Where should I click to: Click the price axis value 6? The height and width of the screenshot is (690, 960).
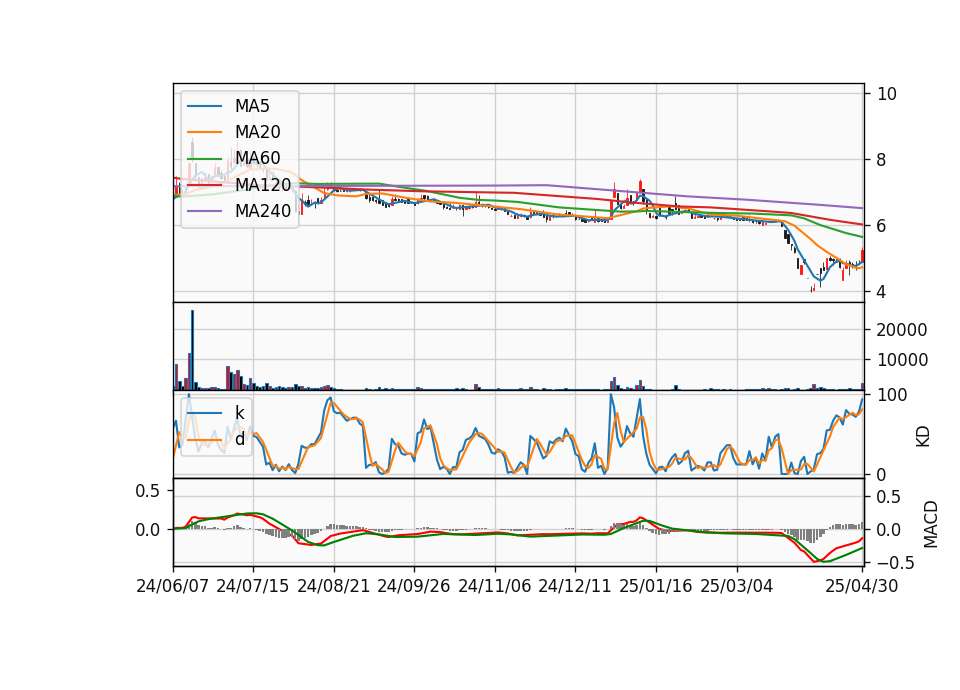(x=882, y=226)
